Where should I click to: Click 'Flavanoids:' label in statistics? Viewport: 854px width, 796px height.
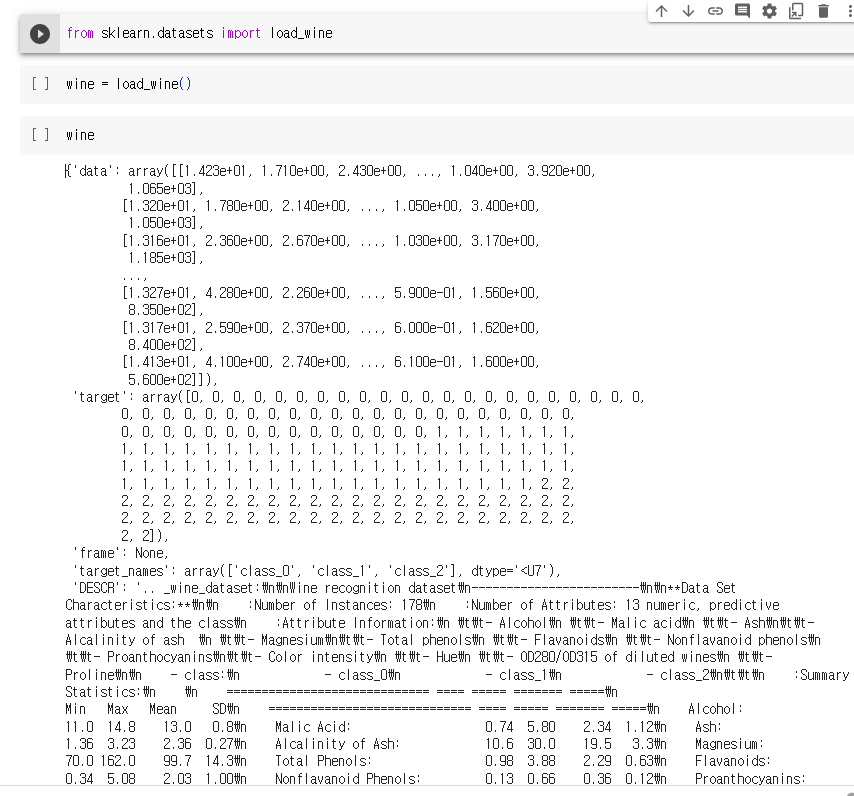tap(733, 761)
